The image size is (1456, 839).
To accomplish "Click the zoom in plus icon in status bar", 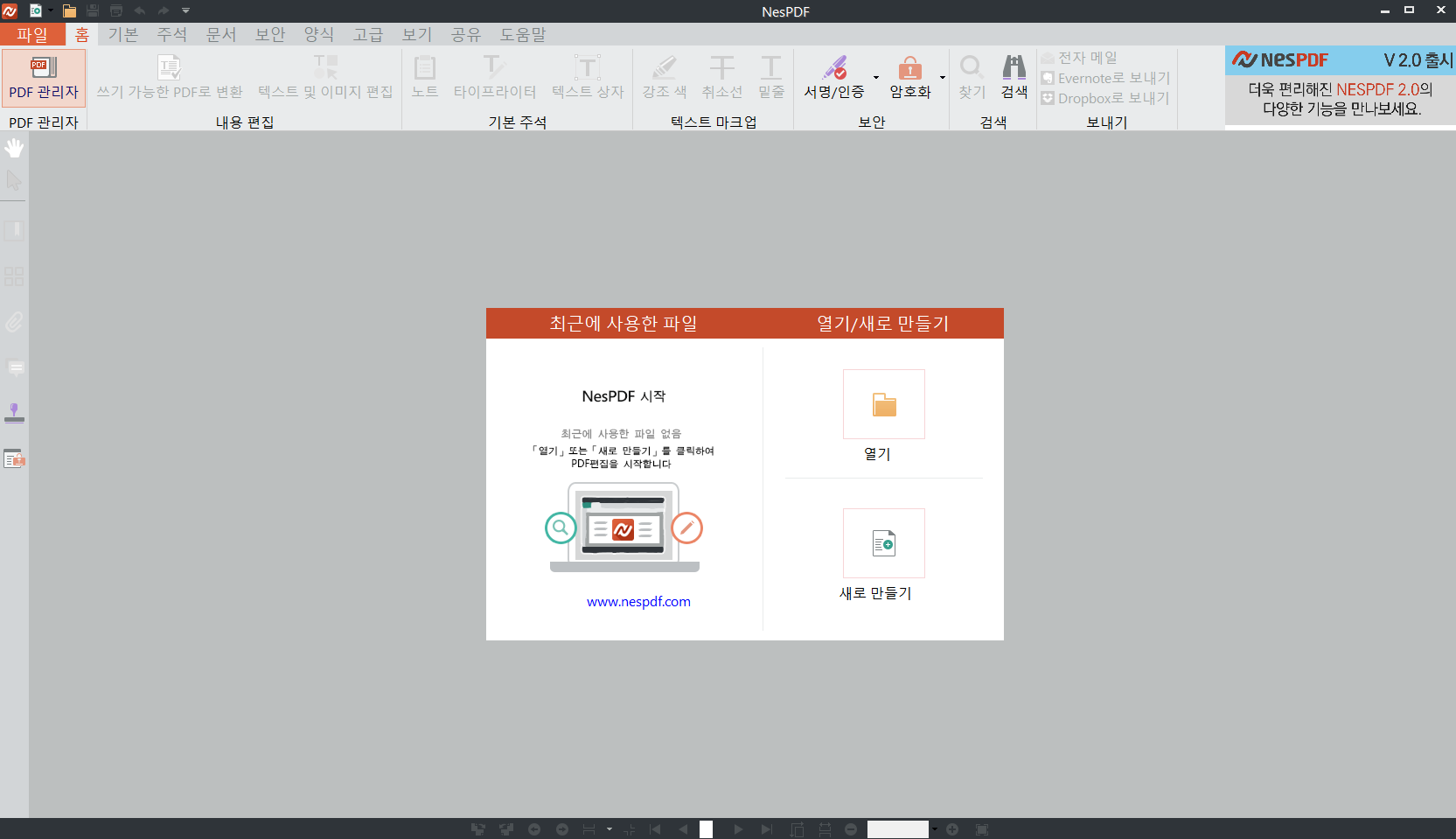I will pyautogui.click(x=952, y=829).
